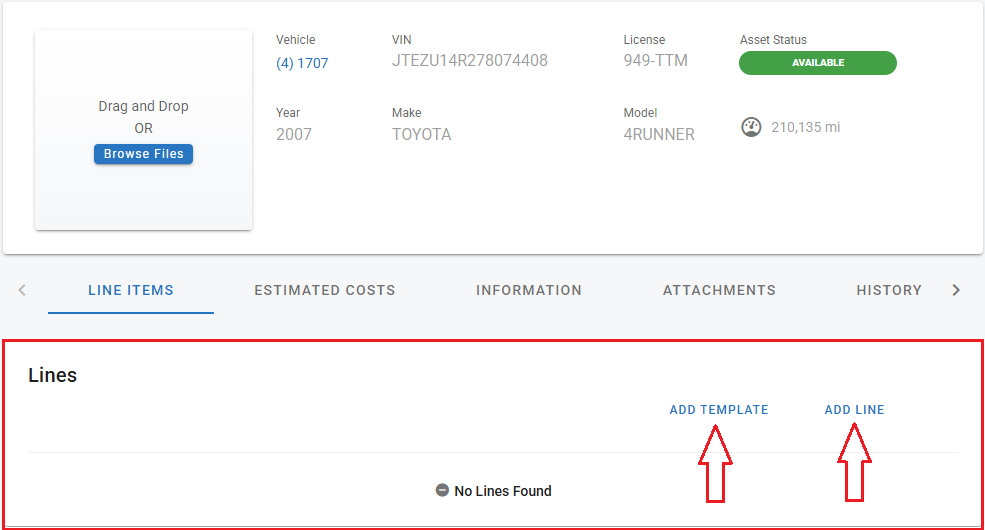View the History tab
This screenshot has width=985, height=530.
pos(889,290)
